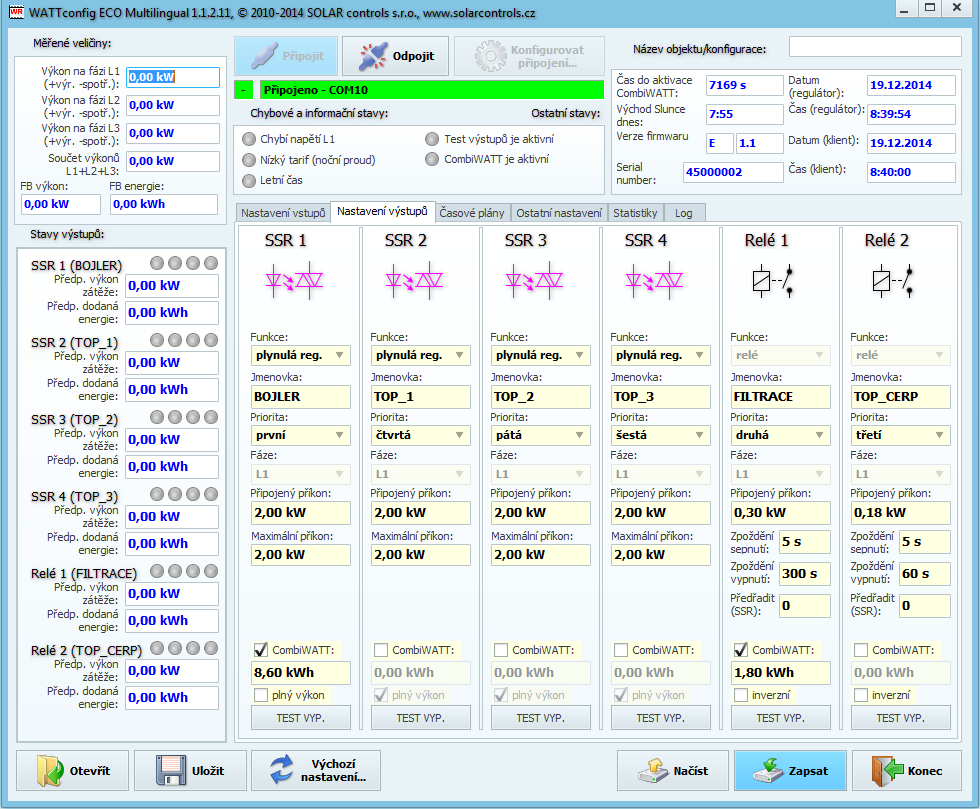Click the CombiWATT je aktivní indicator
The height and width of the screenshot is (809, 980).
(x=432, y=159)
